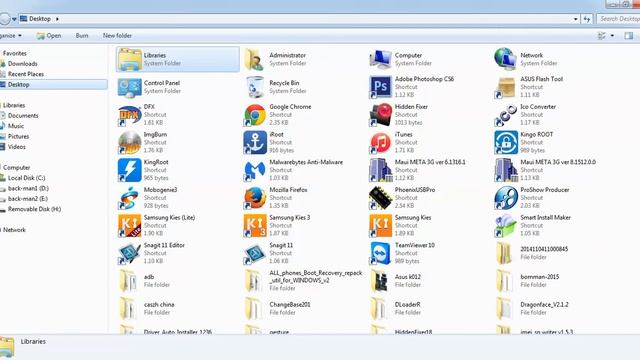Click the bomman-2015 folder name
Image resolution: width=640 pixels, height=360 pixels.
540,277
